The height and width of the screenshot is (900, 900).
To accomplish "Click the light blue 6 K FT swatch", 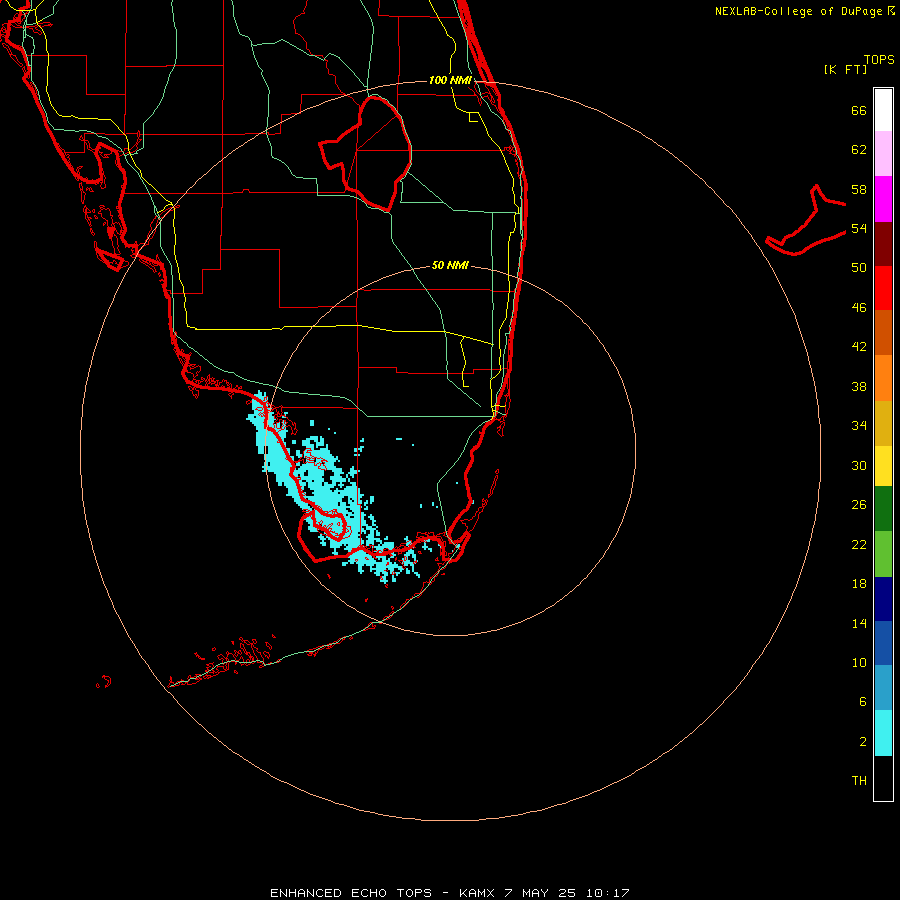I will click(x=883, y=688).
